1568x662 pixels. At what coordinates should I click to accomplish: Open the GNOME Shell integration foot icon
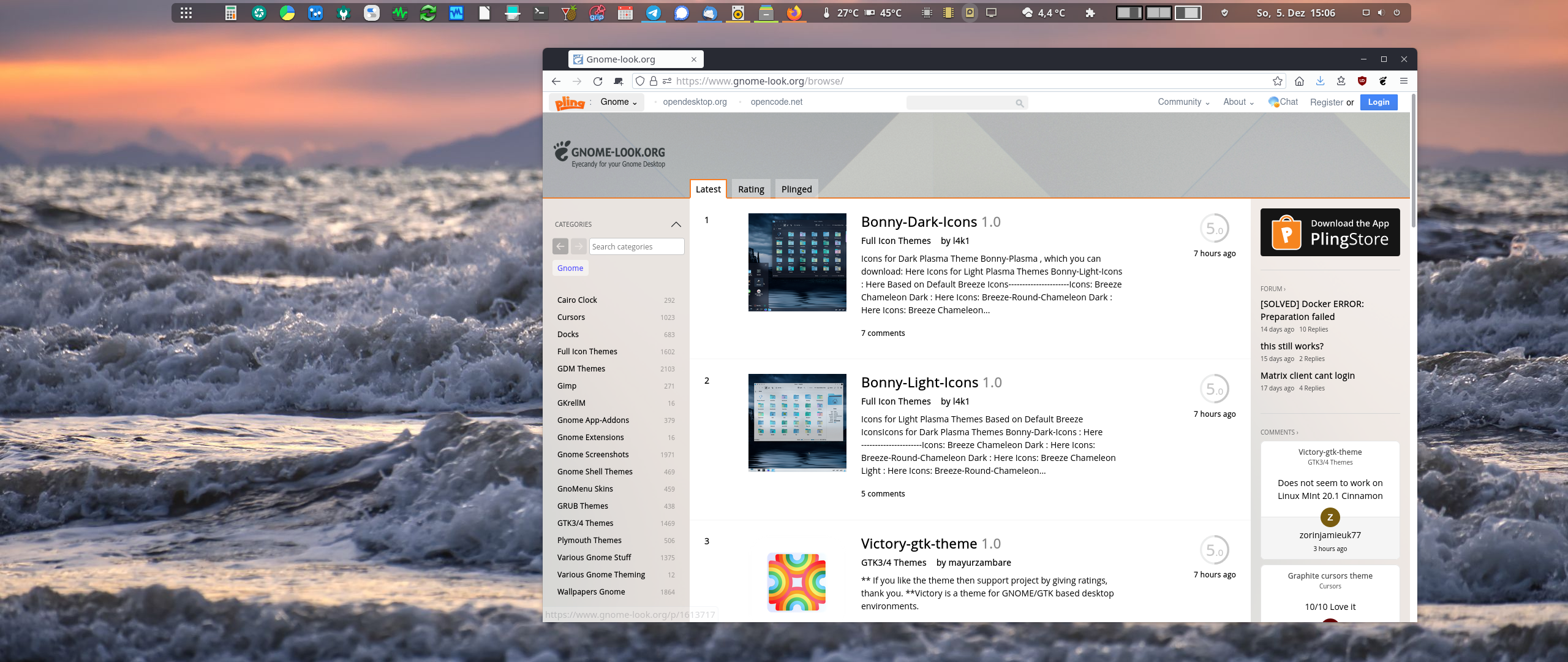[x=1383, y=81]
